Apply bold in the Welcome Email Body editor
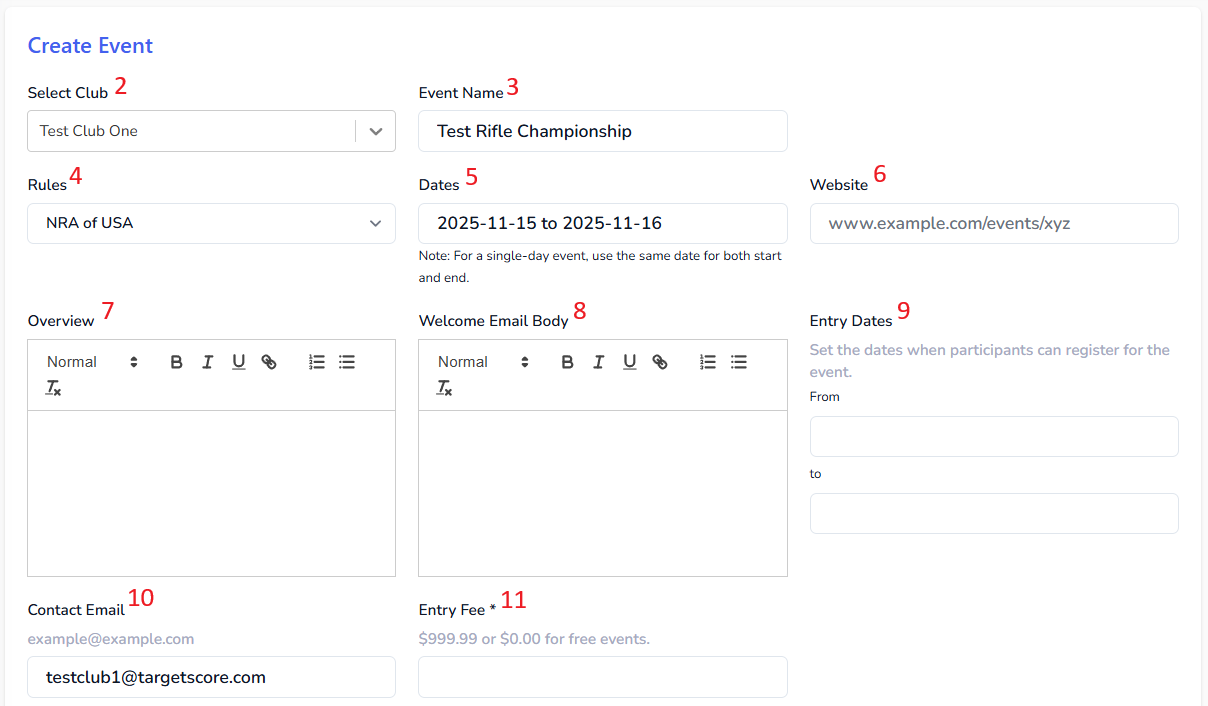Viewport: 1208px width, 706px height. pyautogui.click(x=568, y=362)
